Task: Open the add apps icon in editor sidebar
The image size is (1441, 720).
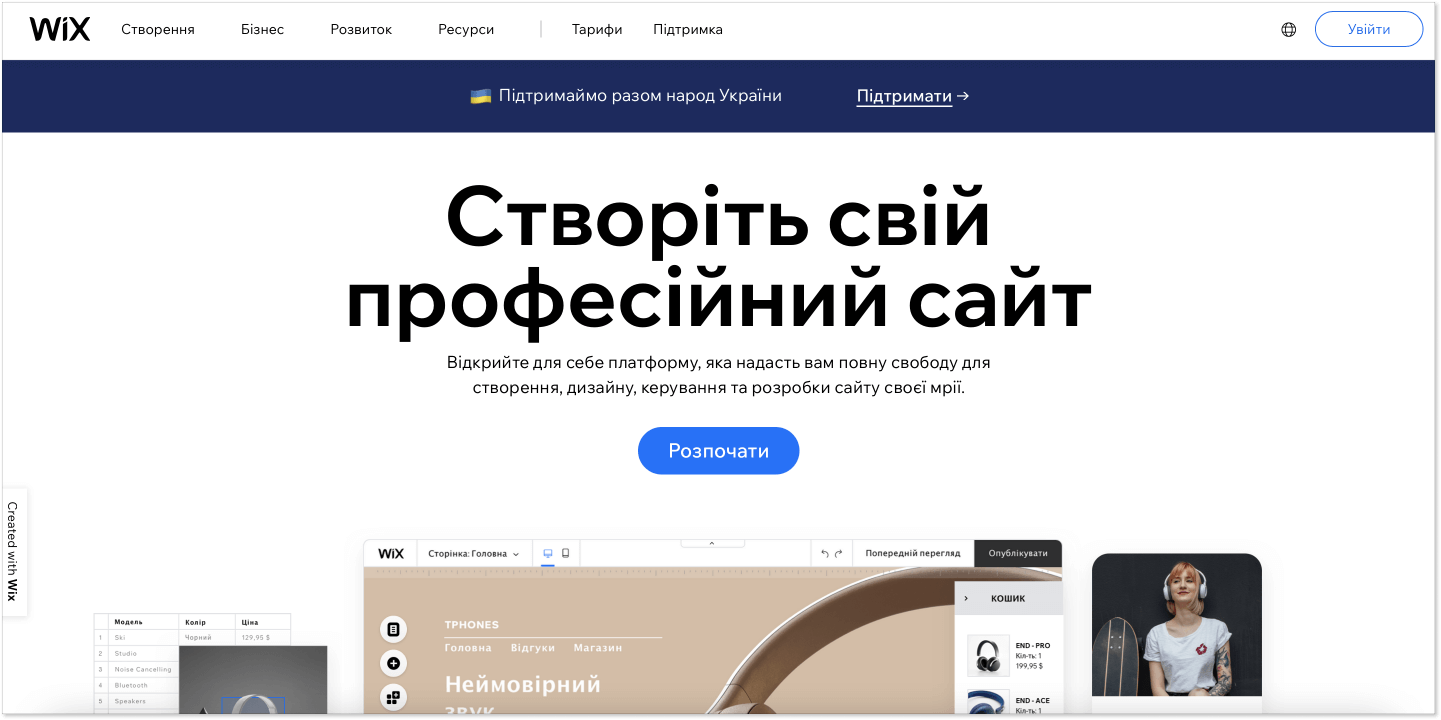Action: click(x=393, y=697)
